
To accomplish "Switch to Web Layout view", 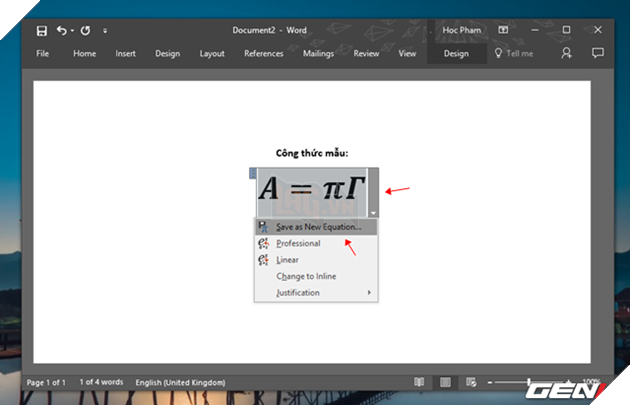I will pyautogui.click(x=471, y=382).
